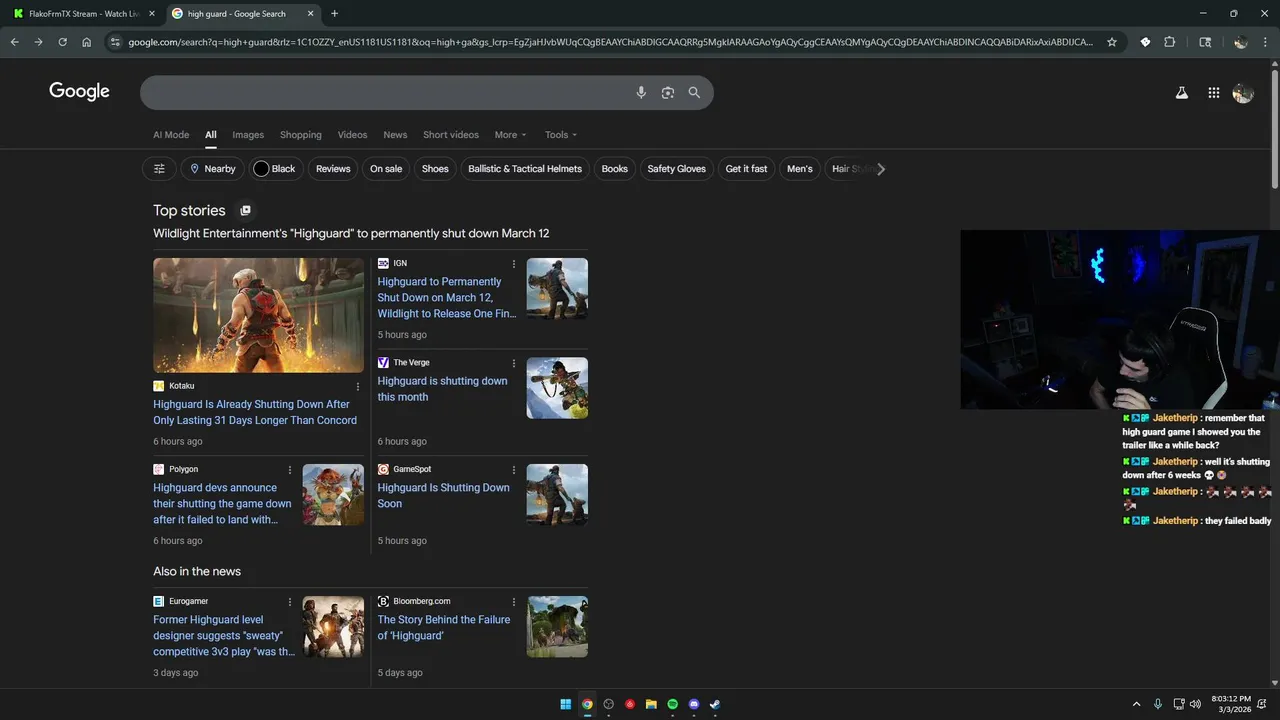
Task: Start voice search with the microphone icon
Action: point(641,92)
